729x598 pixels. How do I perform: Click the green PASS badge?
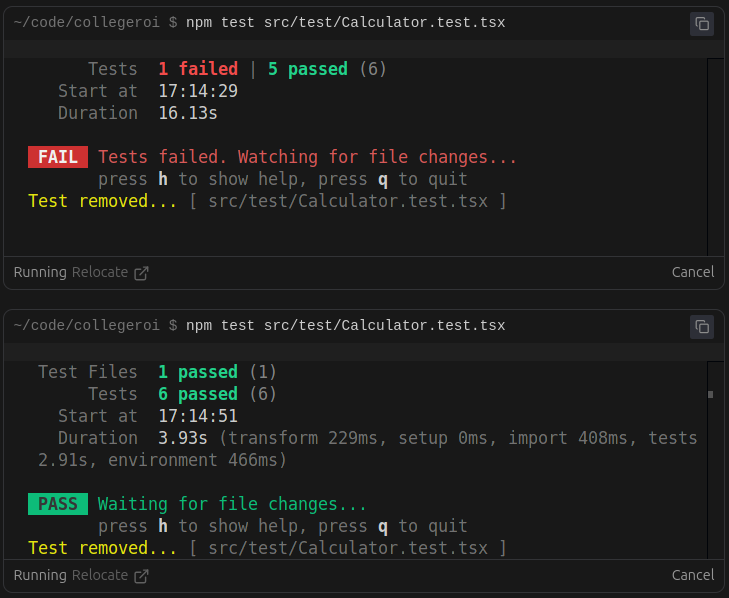click(58, 504)
